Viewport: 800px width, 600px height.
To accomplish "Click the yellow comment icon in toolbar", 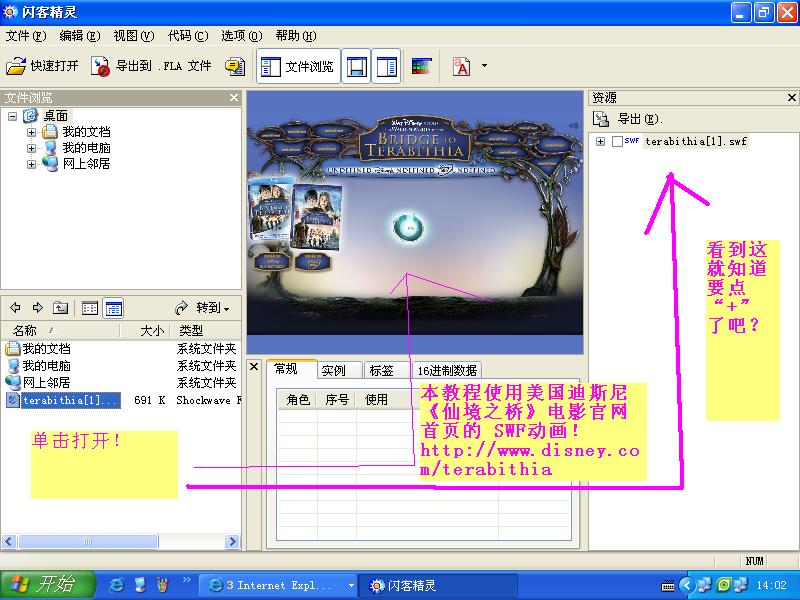I will pyautogui.click(x=235, y=66).
